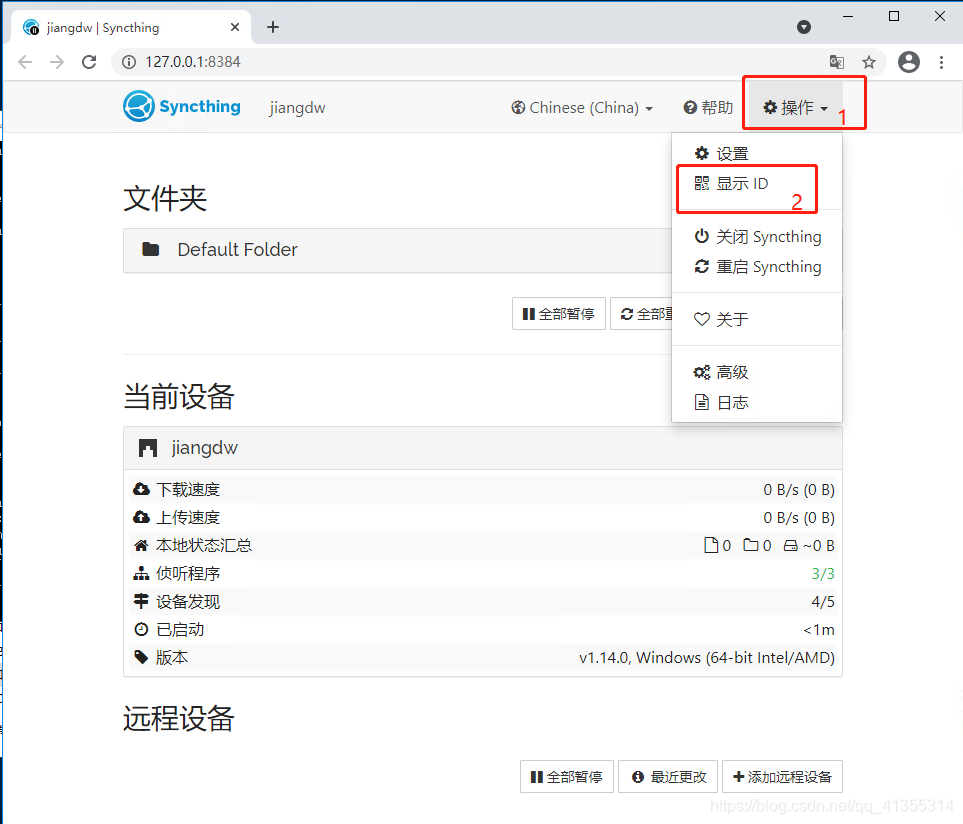Expand the Default Folder panel
Image resolution: width=963 pixels, height=824 pixels.
[397, 250]
